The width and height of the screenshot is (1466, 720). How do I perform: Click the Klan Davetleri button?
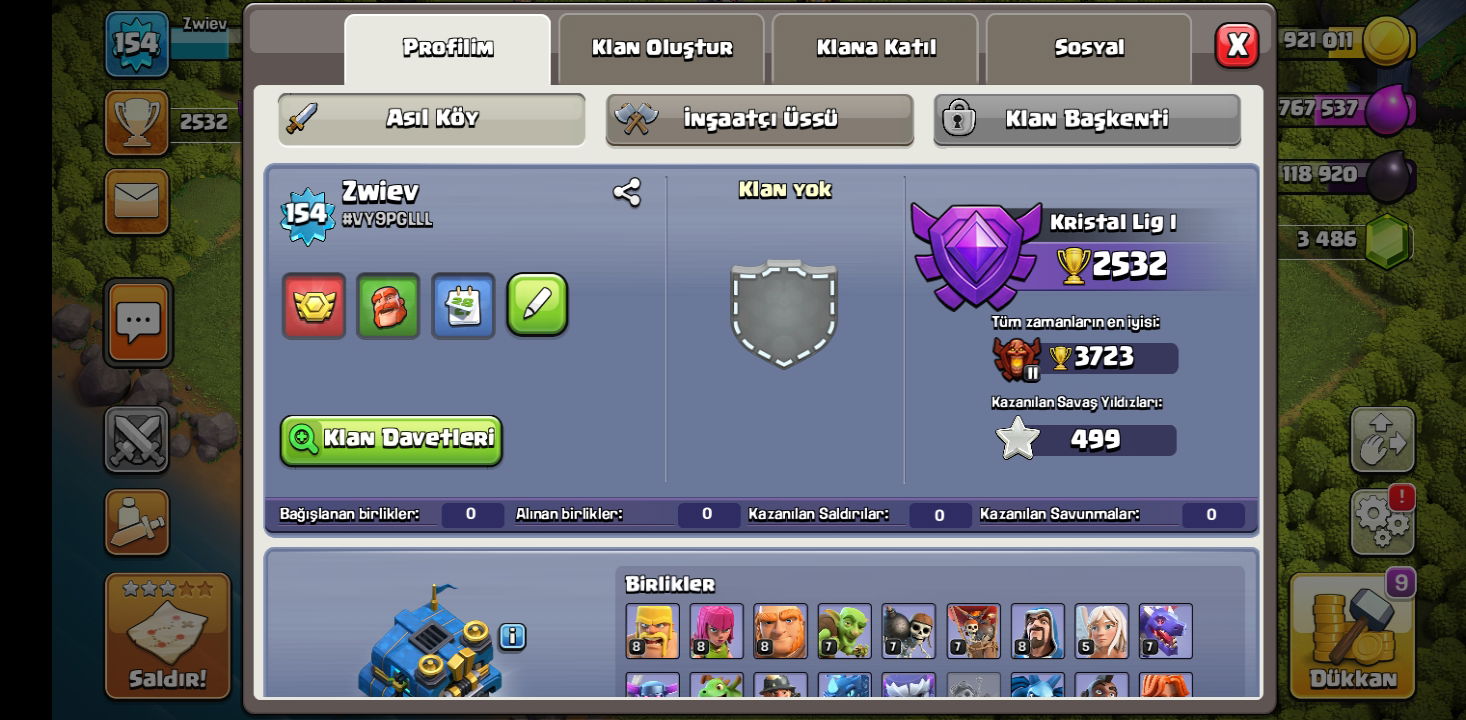391,440
